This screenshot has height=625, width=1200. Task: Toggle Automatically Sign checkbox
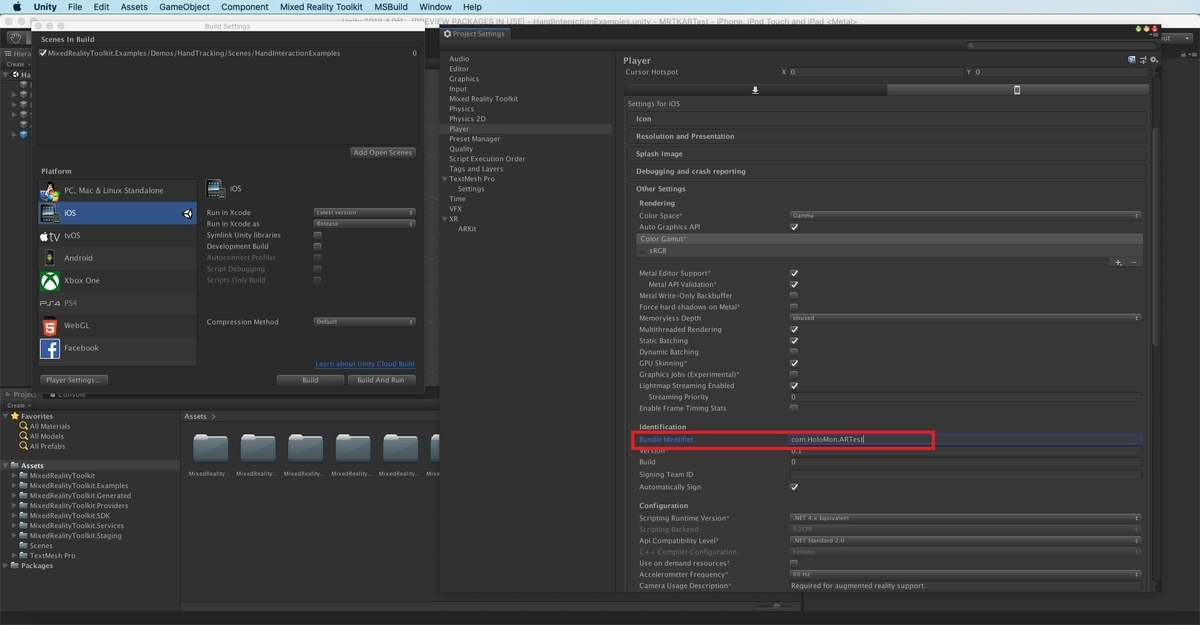[794, 487]
